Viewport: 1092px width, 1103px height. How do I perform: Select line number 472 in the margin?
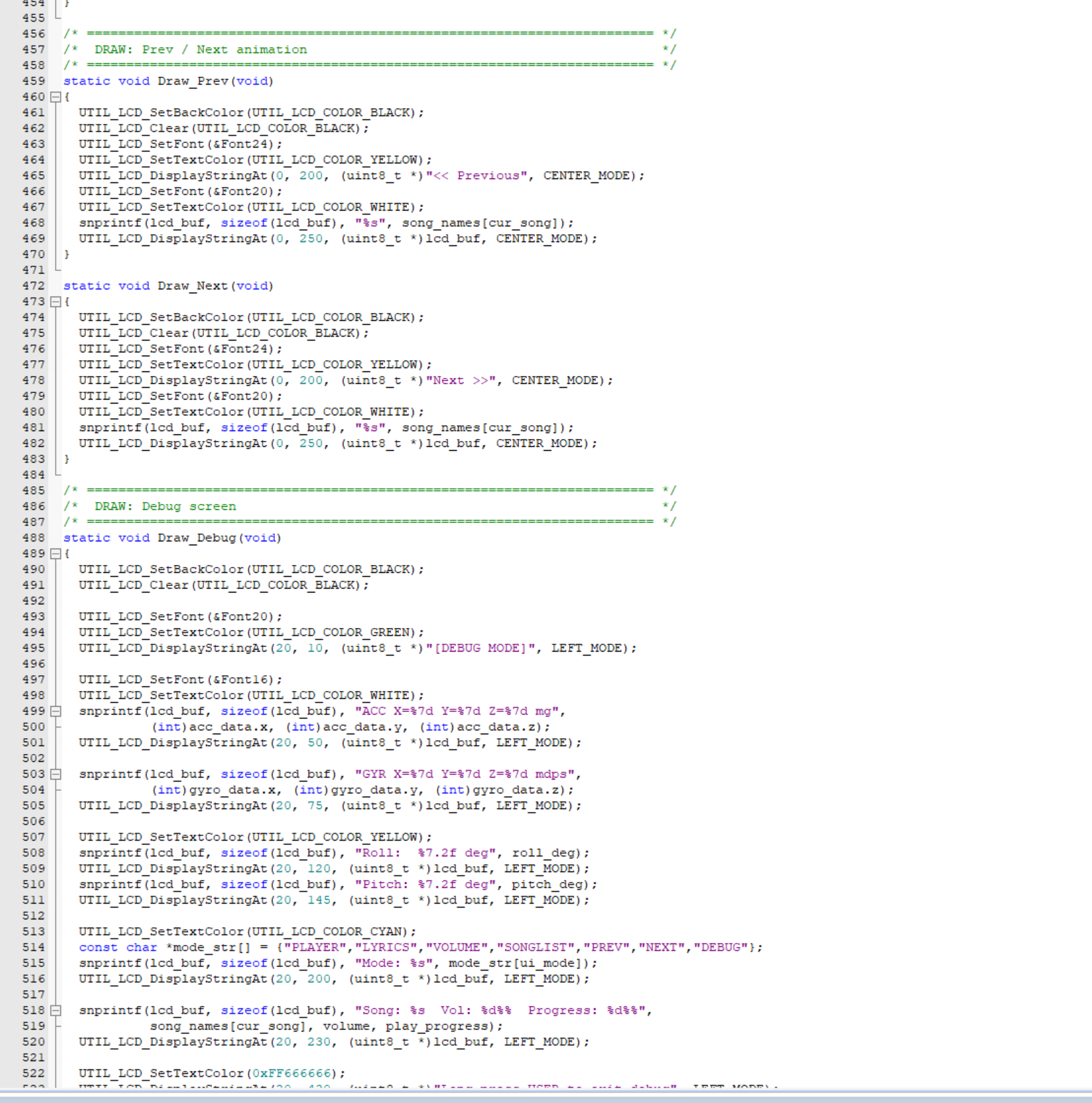(33, 286)
